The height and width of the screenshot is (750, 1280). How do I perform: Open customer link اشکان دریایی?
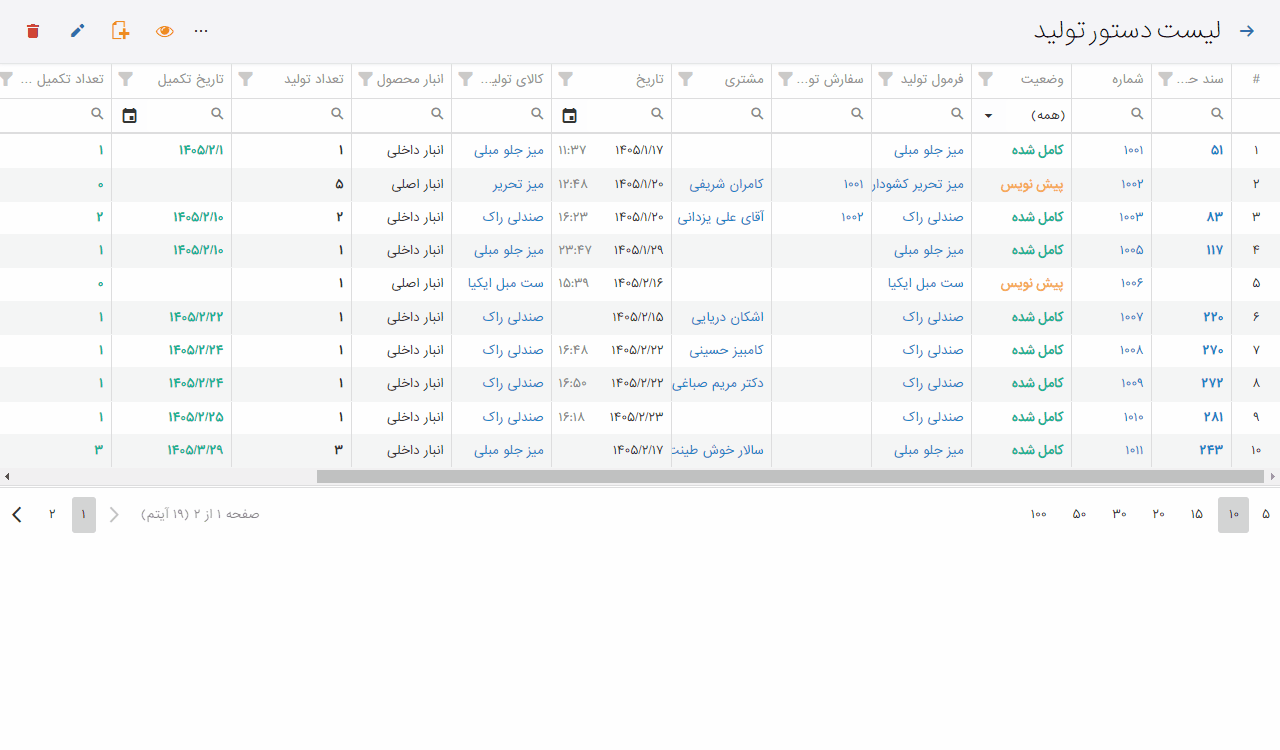(728, 317)
